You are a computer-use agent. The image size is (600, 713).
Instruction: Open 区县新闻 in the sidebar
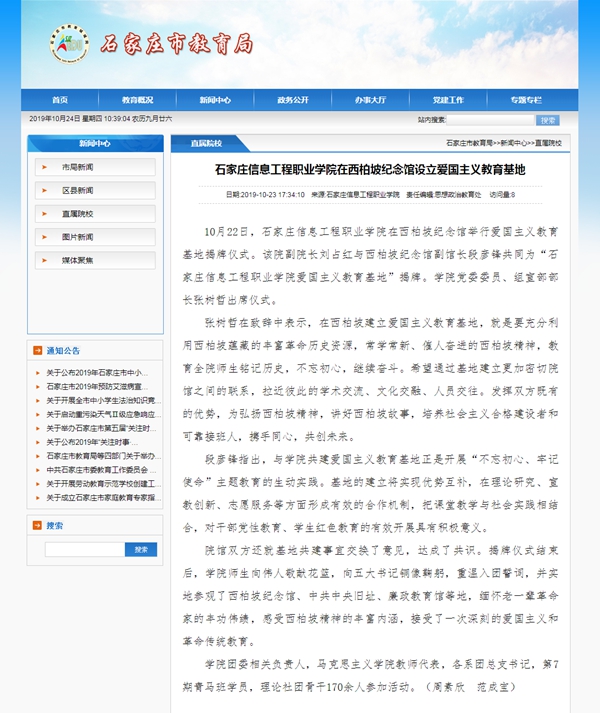coord(78,190)
